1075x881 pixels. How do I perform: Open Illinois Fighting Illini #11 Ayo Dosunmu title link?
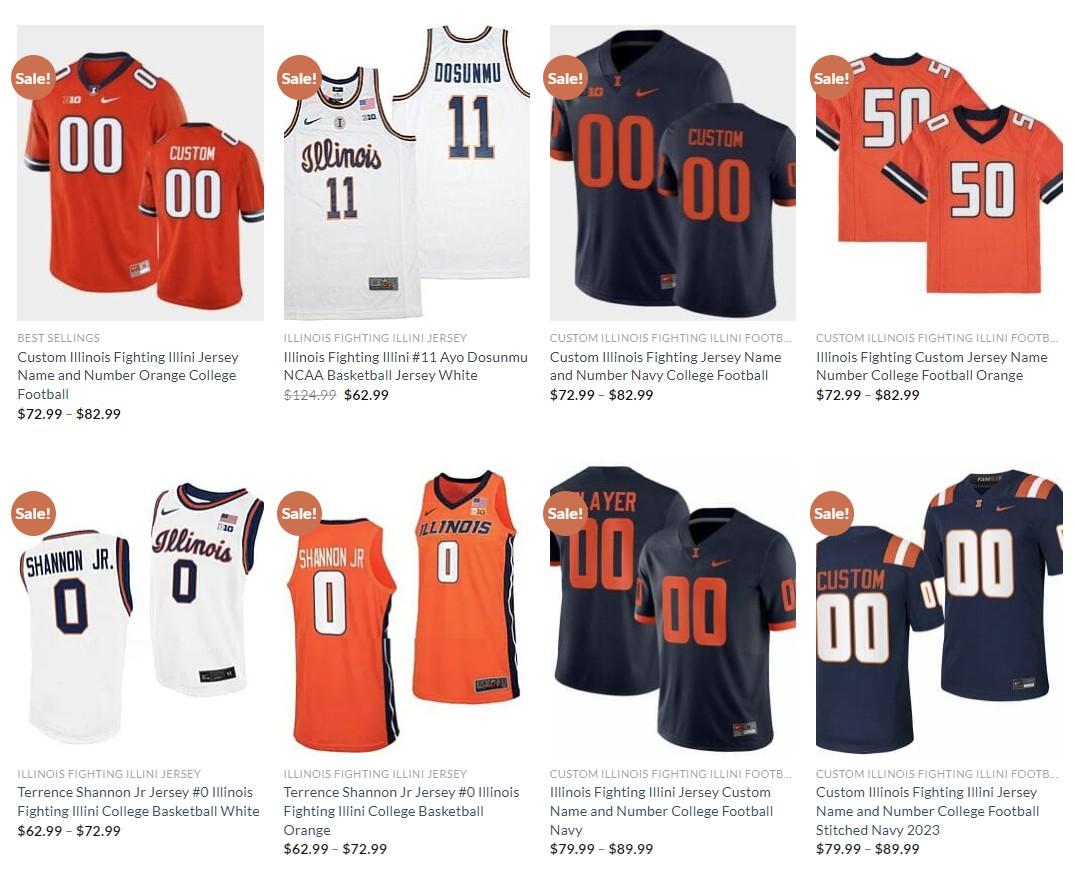click(406, 366)
